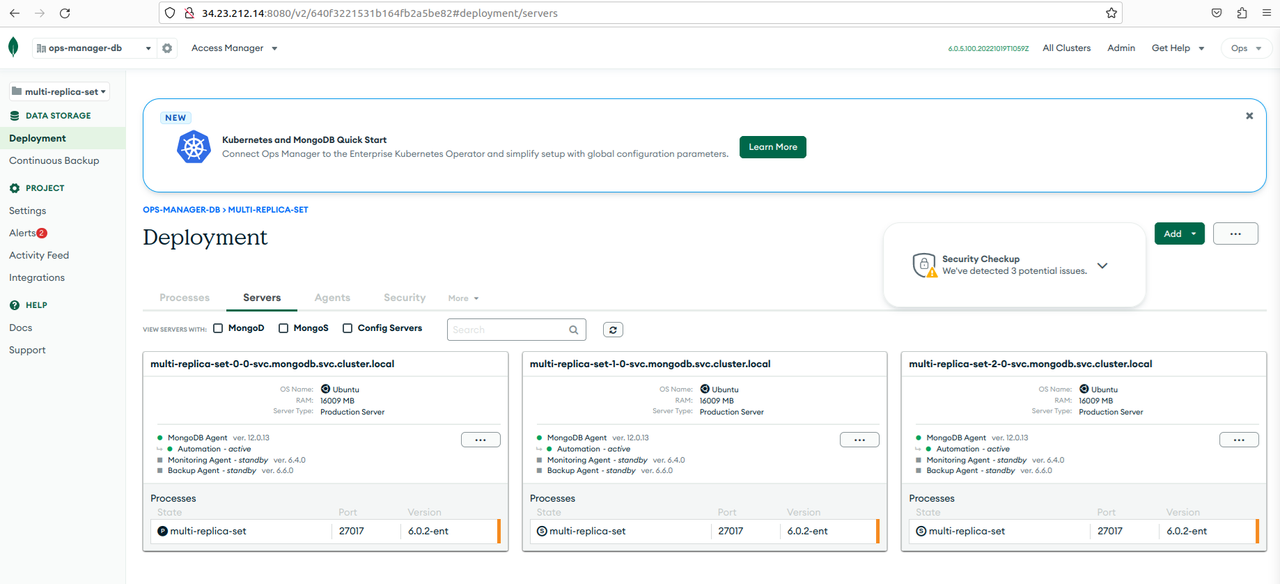
Task: Open the Get Help dropdown
Action: coord(1178,48)
